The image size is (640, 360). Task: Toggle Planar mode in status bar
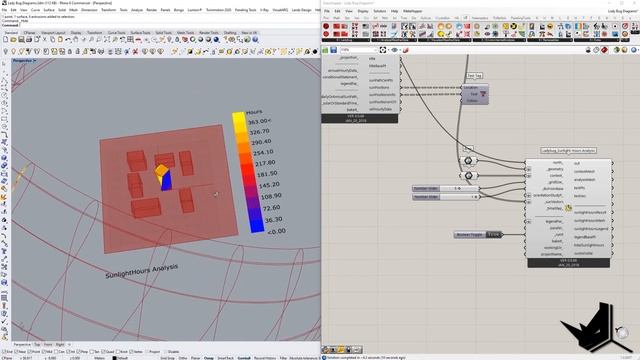pyautogui.click(x=196, y=358)
